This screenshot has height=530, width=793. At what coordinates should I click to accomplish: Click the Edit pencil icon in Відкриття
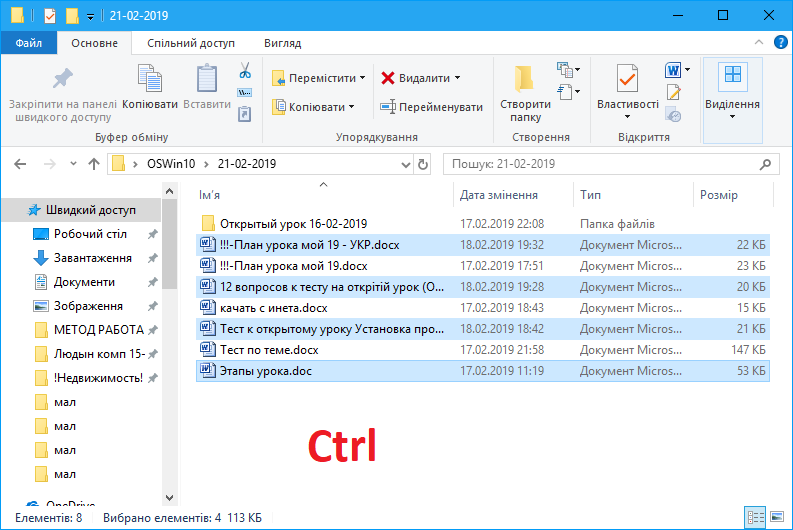pos(673,92)
